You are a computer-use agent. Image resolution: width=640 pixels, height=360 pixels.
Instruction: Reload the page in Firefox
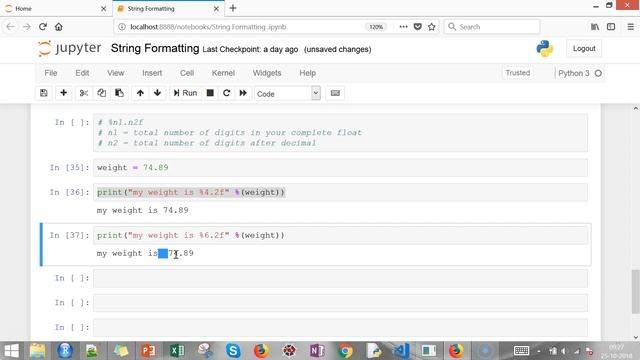coord(43,27)
